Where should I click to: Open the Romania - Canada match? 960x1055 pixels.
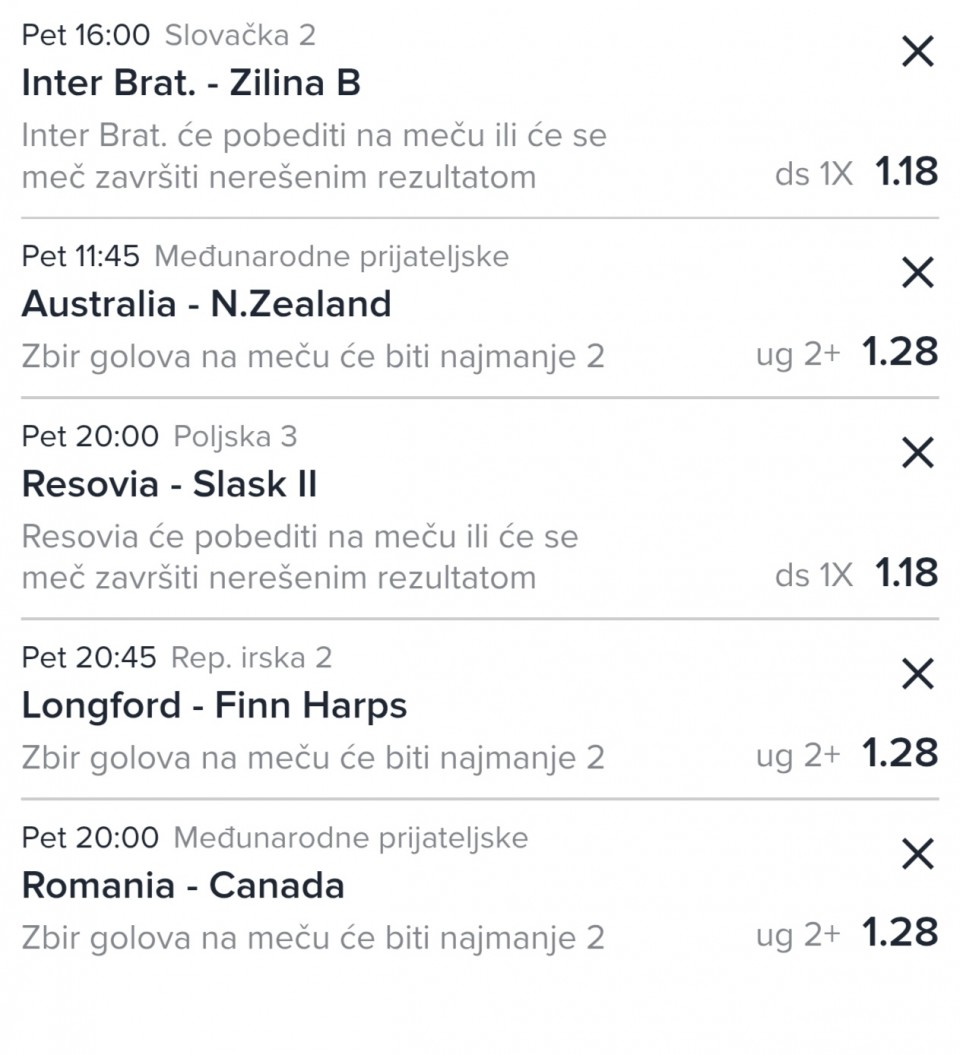[183, 885]
